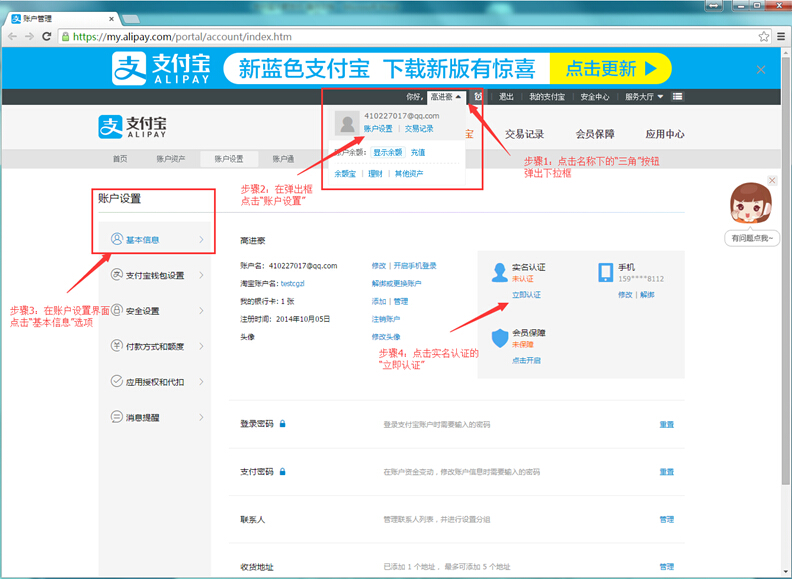This screenshot has height=579, width=792.
Task: Click the 充值 link
Action: tap(418, 152)
